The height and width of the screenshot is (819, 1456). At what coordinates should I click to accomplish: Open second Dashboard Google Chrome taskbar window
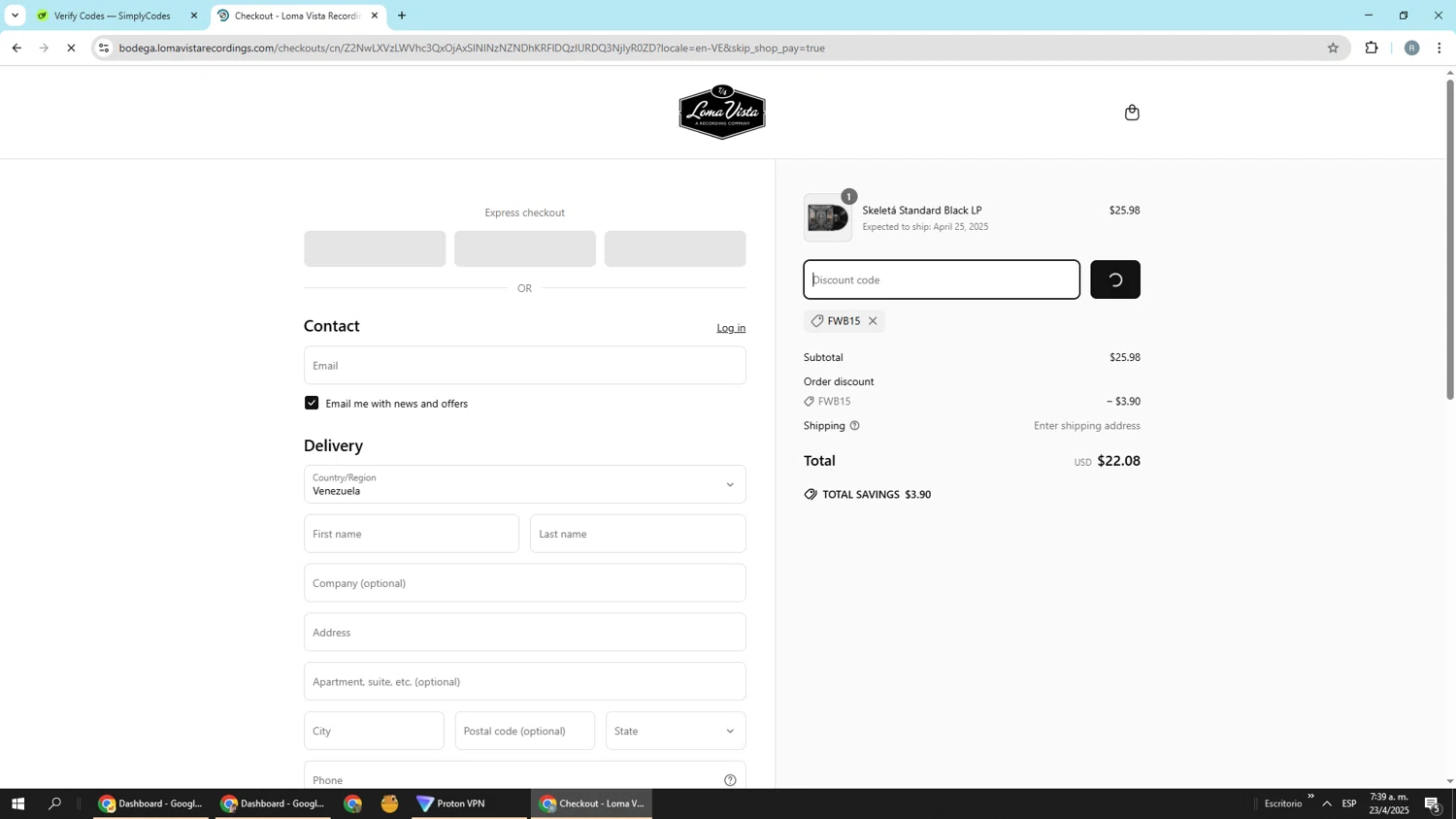point(273,803)
